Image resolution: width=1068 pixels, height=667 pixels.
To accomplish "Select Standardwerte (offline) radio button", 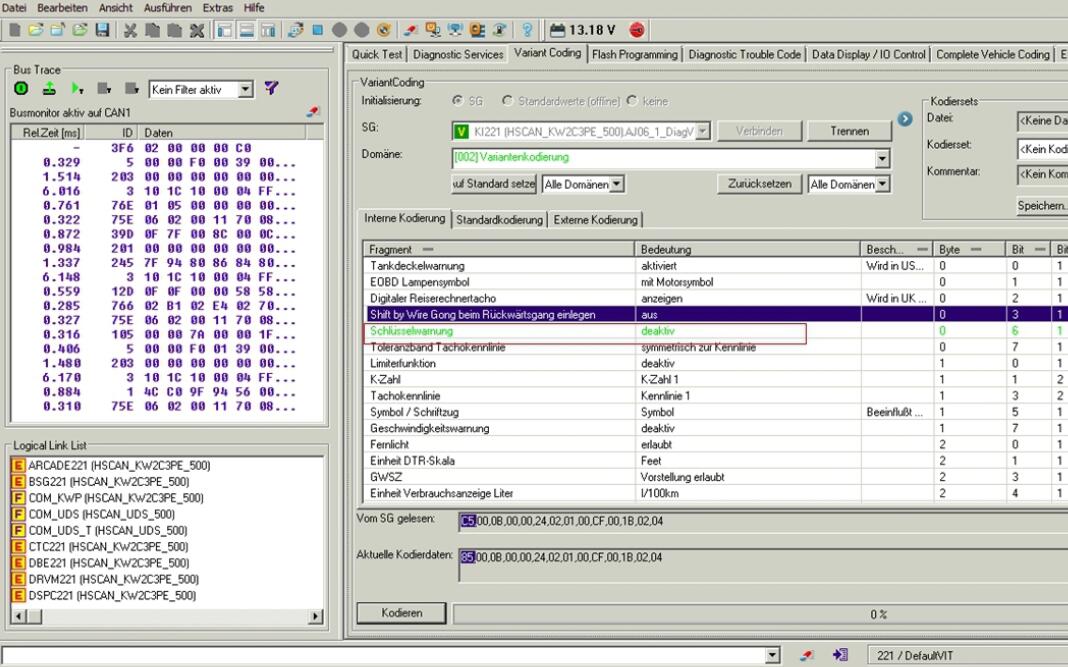I will 507,100.
